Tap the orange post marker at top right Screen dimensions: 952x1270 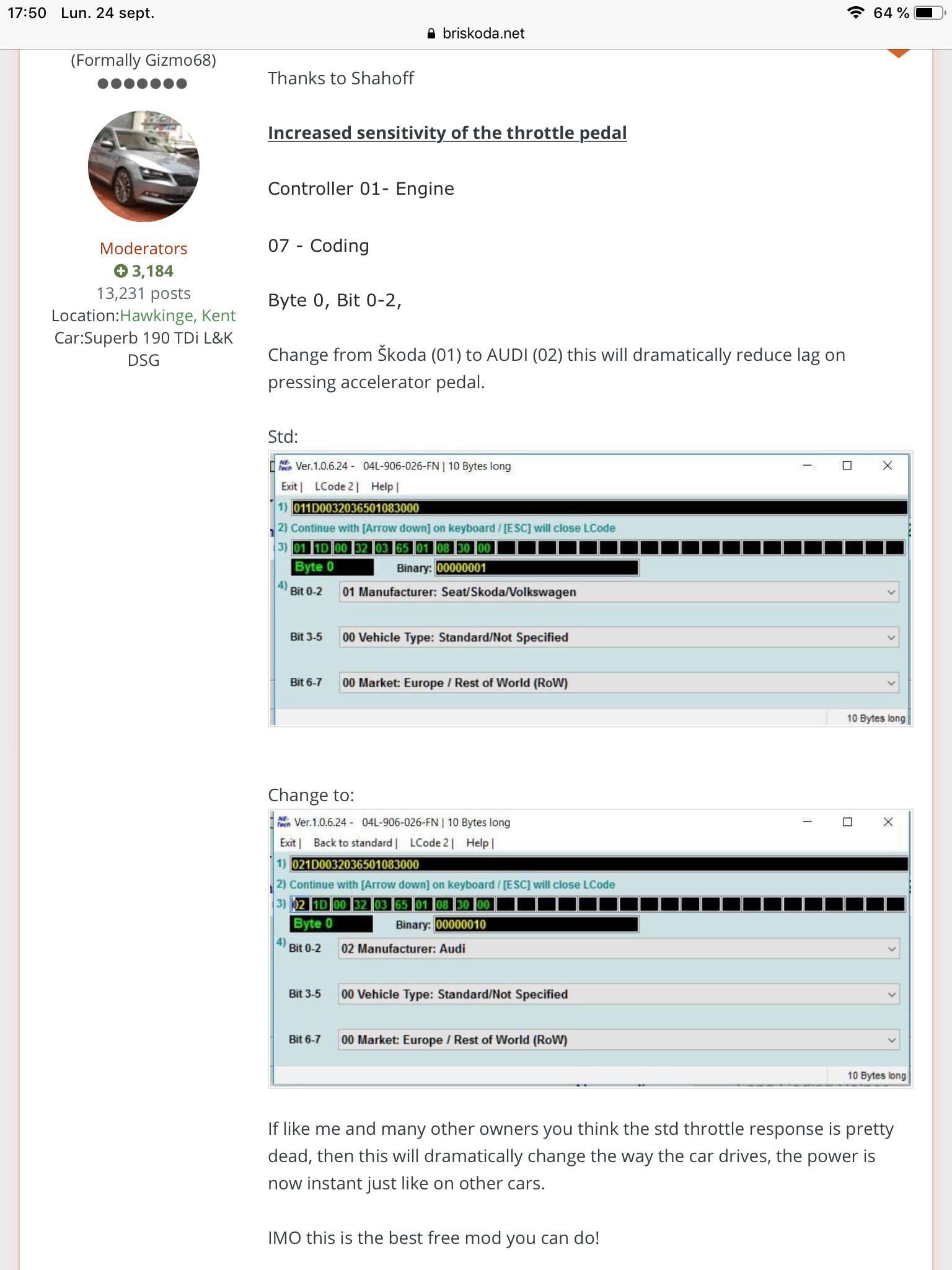(899, 53)
